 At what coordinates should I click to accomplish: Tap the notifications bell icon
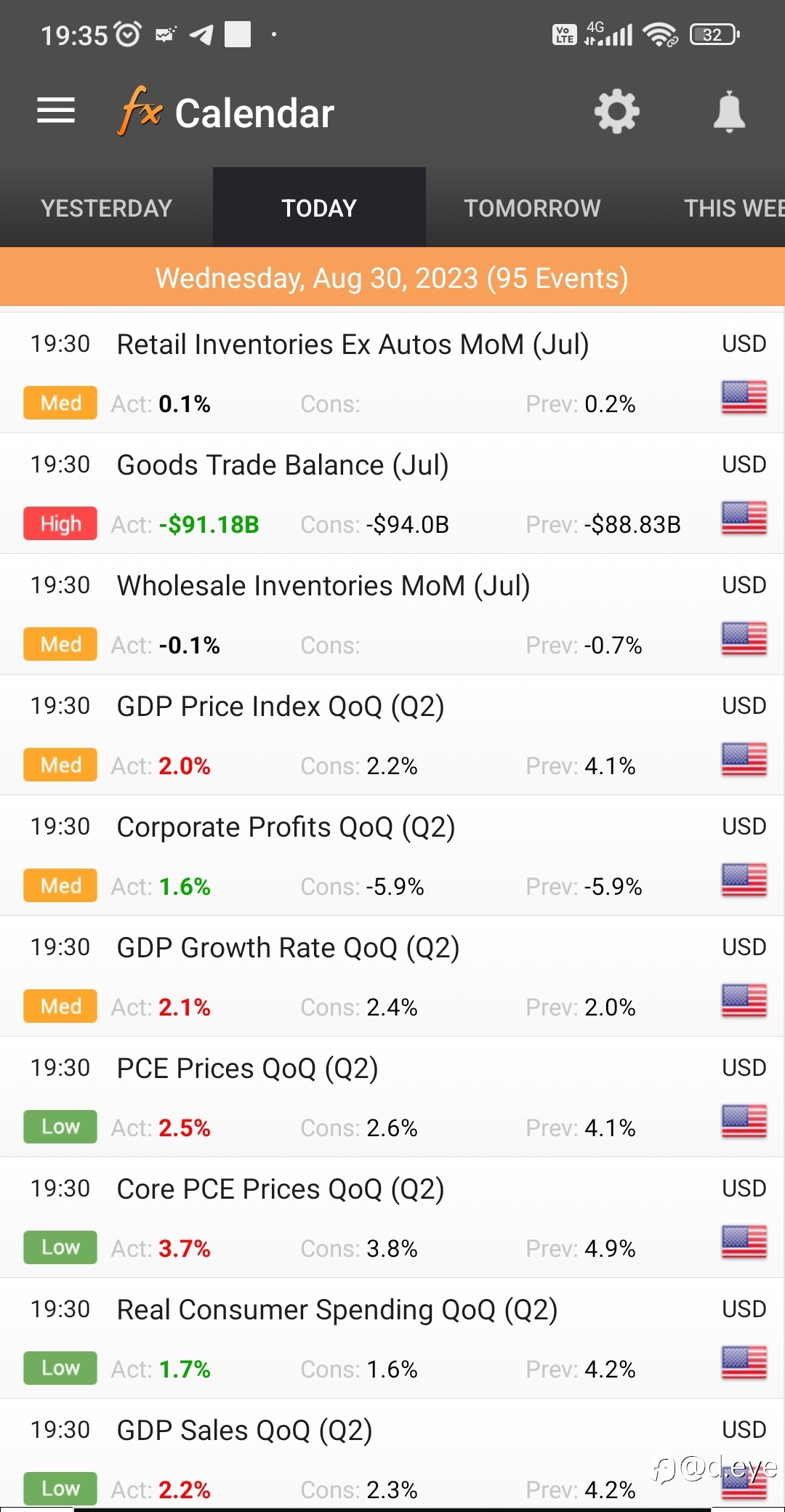point(729,111)
